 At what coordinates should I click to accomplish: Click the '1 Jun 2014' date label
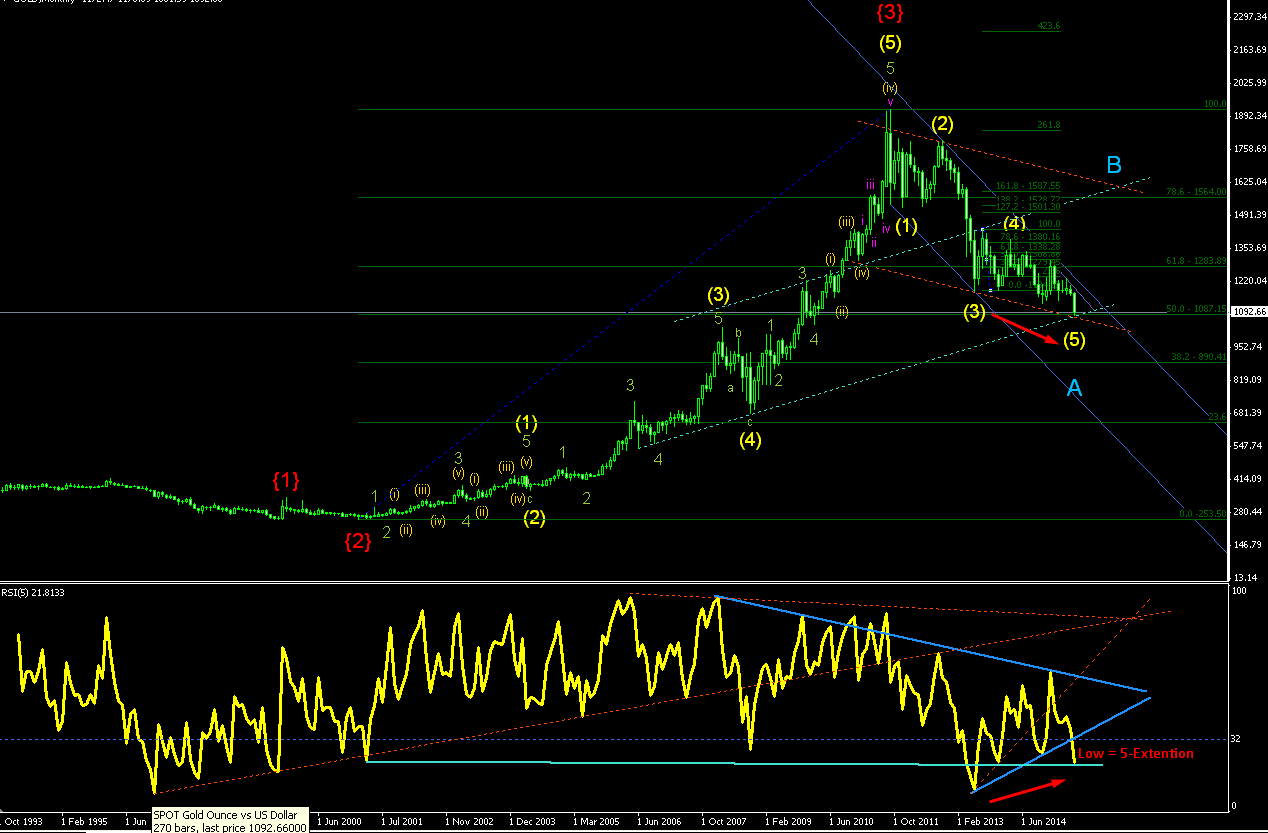pos(1044,820)
